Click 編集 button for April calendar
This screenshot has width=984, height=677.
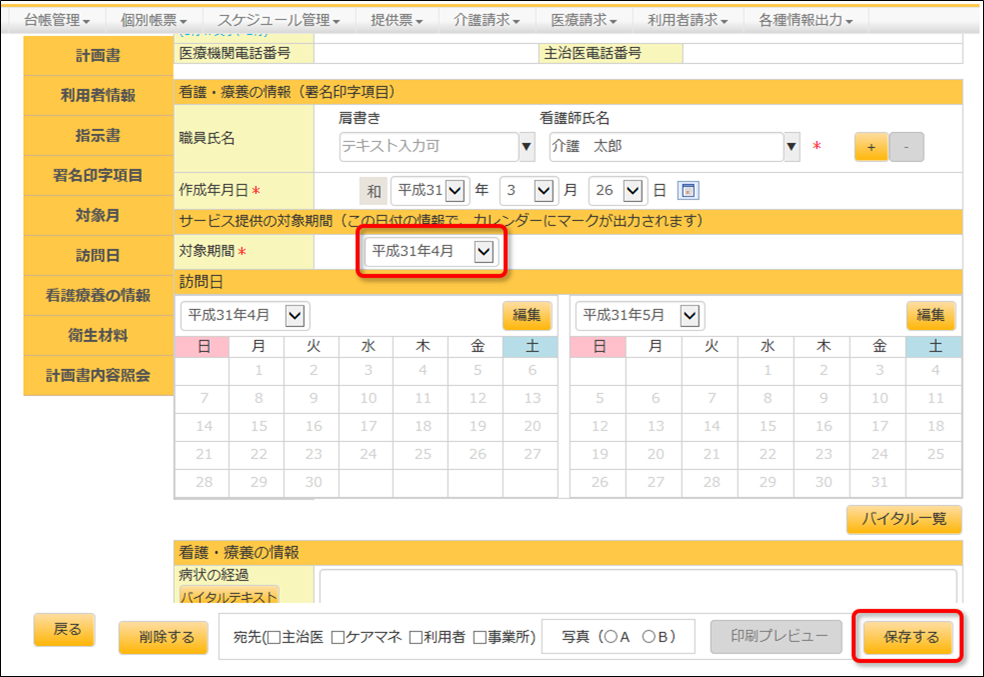click(x=527, y=315)
